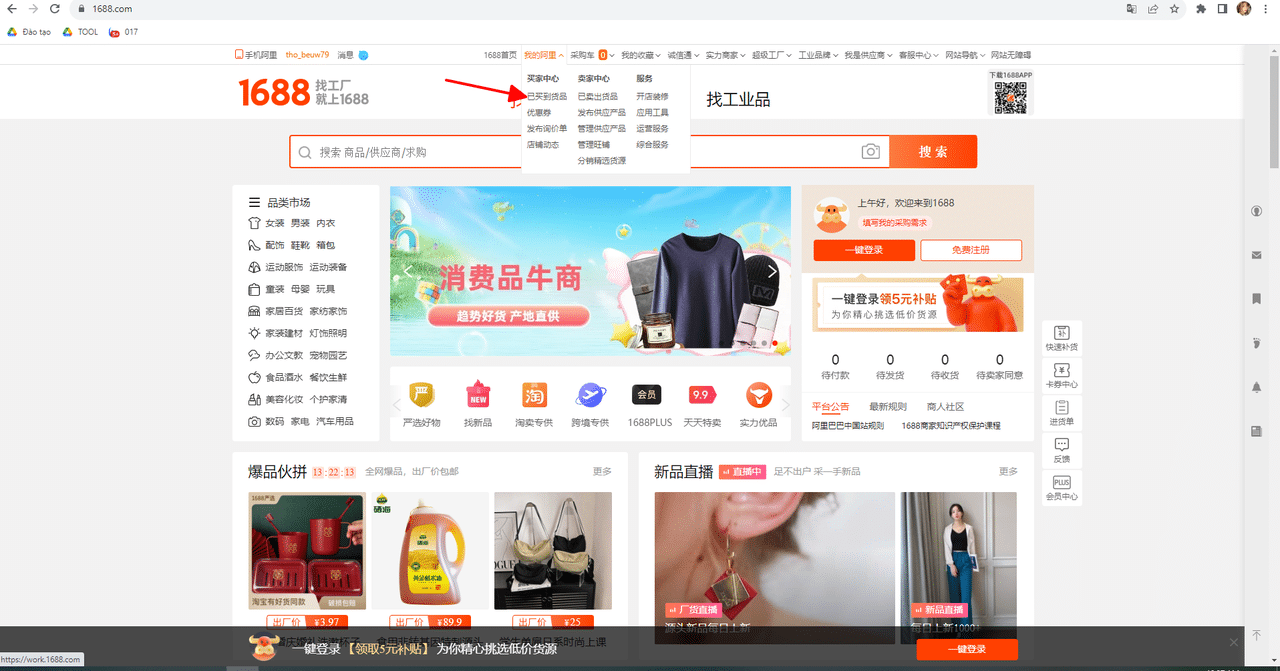Expand the 我的收藏 dropdown
1280x671 pixels.
[x=640, y=55]
